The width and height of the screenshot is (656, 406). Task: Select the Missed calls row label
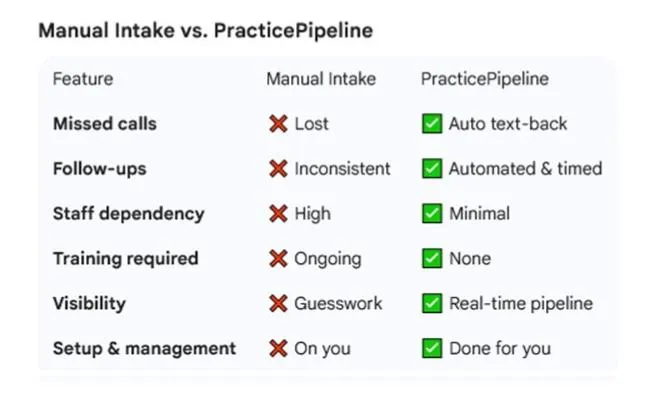pyautogui.click(x=104, y=124)
